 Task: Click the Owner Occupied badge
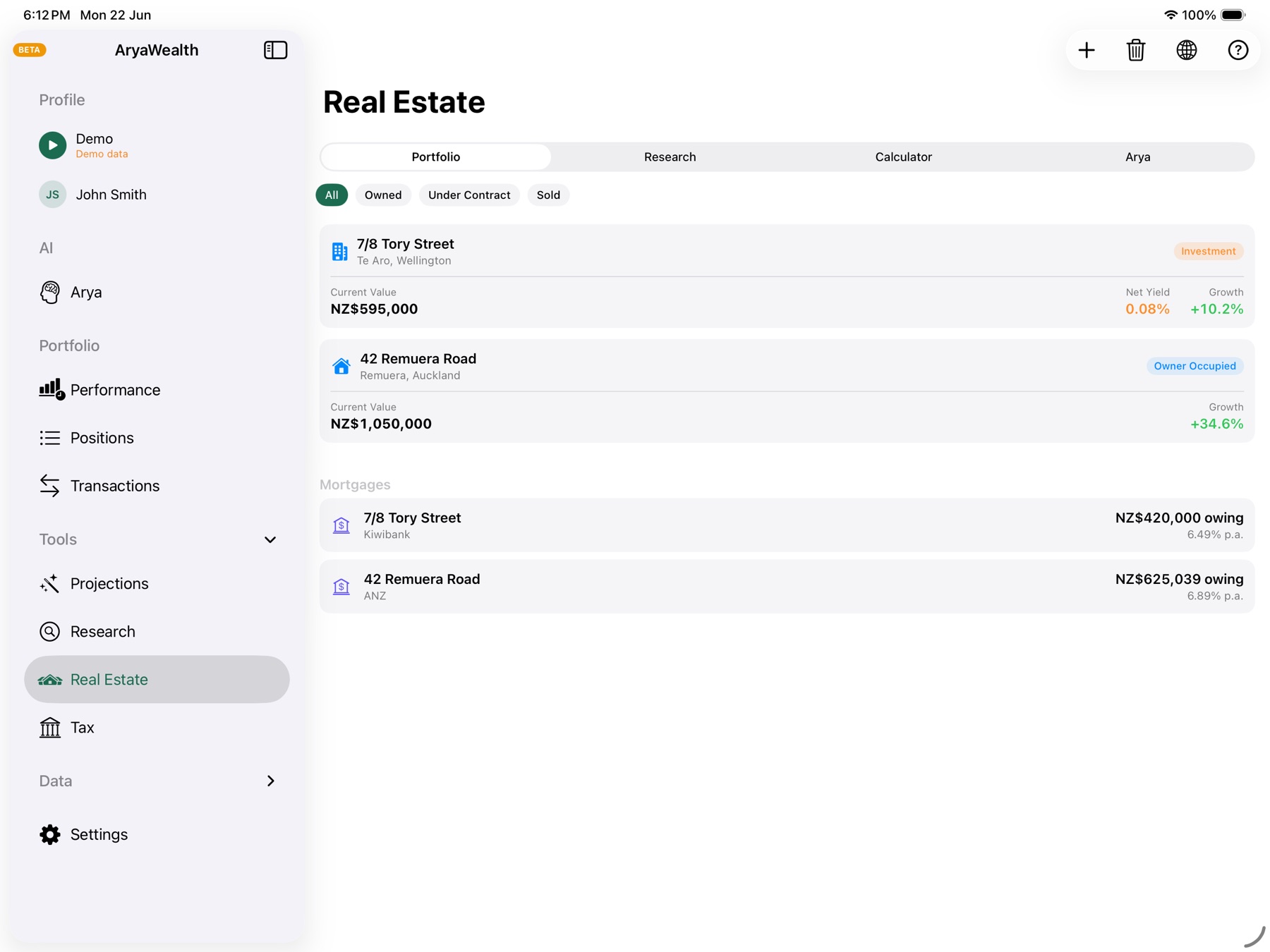[1195, 367]
